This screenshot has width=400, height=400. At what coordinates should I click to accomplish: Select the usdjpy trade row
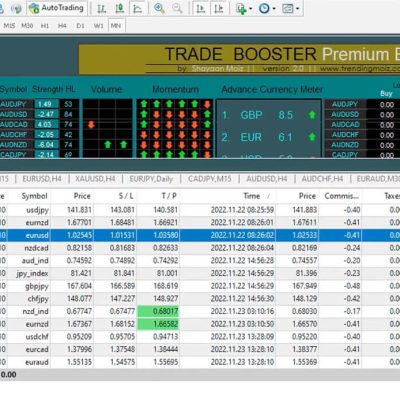pyautogui.click(x=200, y=210)
